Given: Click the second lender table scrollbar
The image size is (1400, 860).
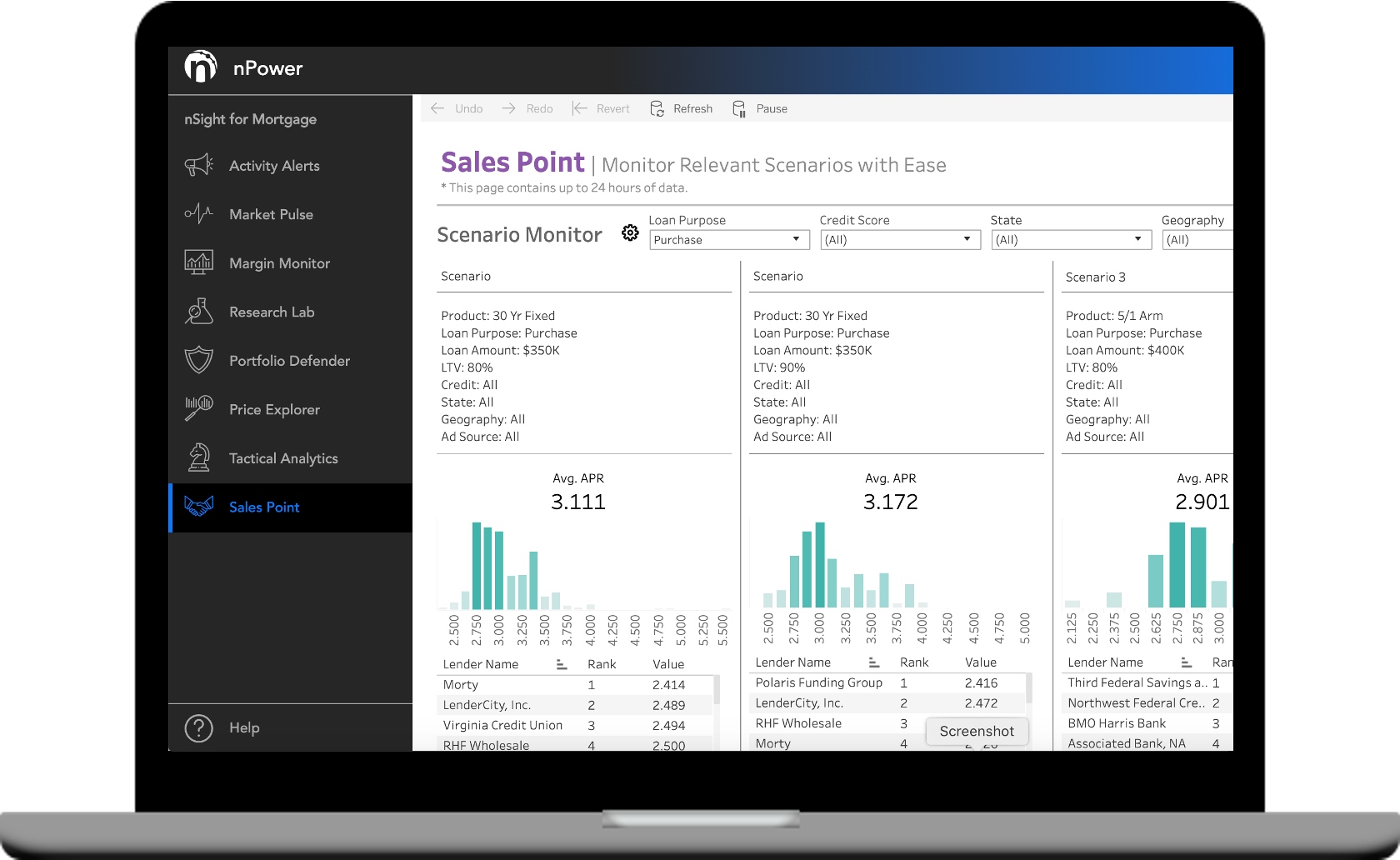Looking at the screenshot, I should click(1029, 688).
